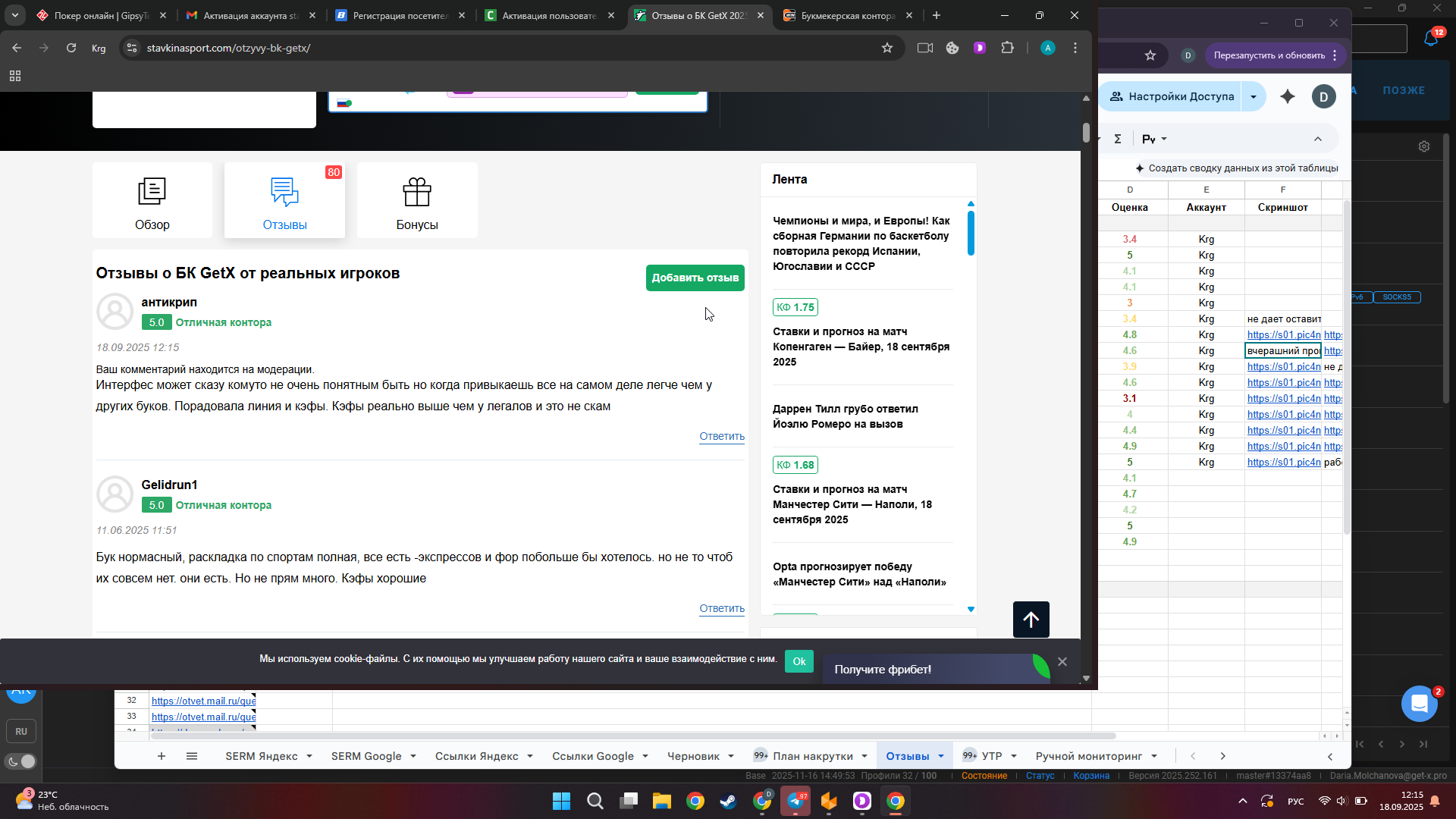Click the vertical scrollbar thumb of the GetX reviews page
Screen dimensions: 1456x819
coord(1086,133)
